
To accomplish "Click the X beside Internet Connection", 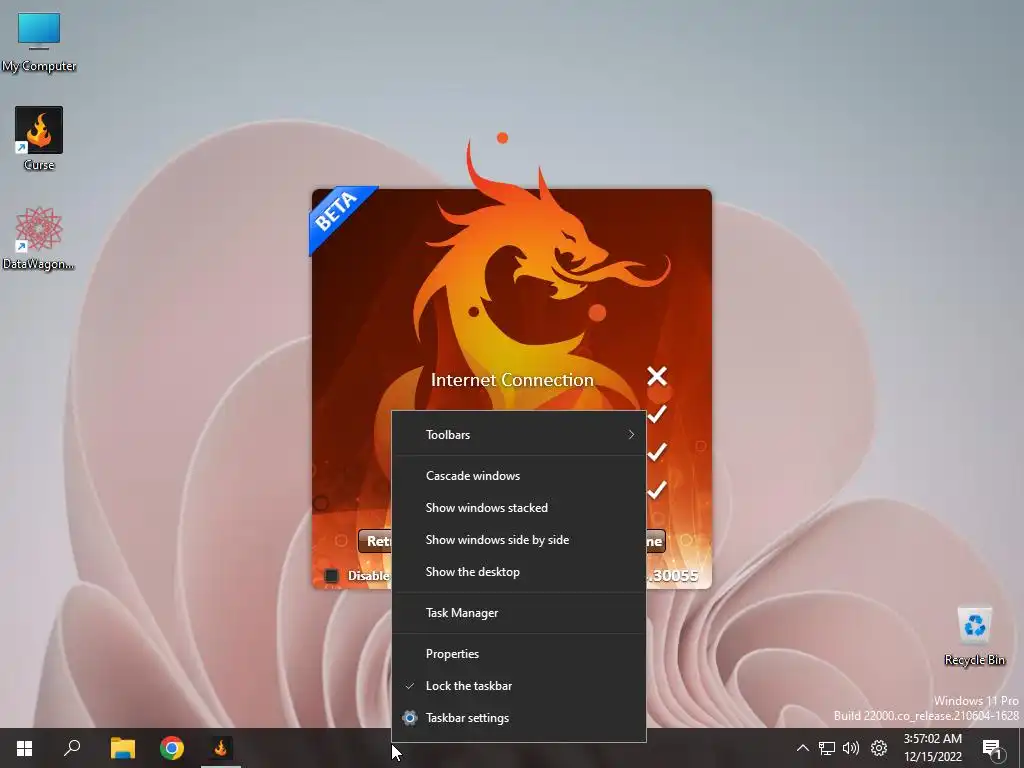I will point(657,376).
